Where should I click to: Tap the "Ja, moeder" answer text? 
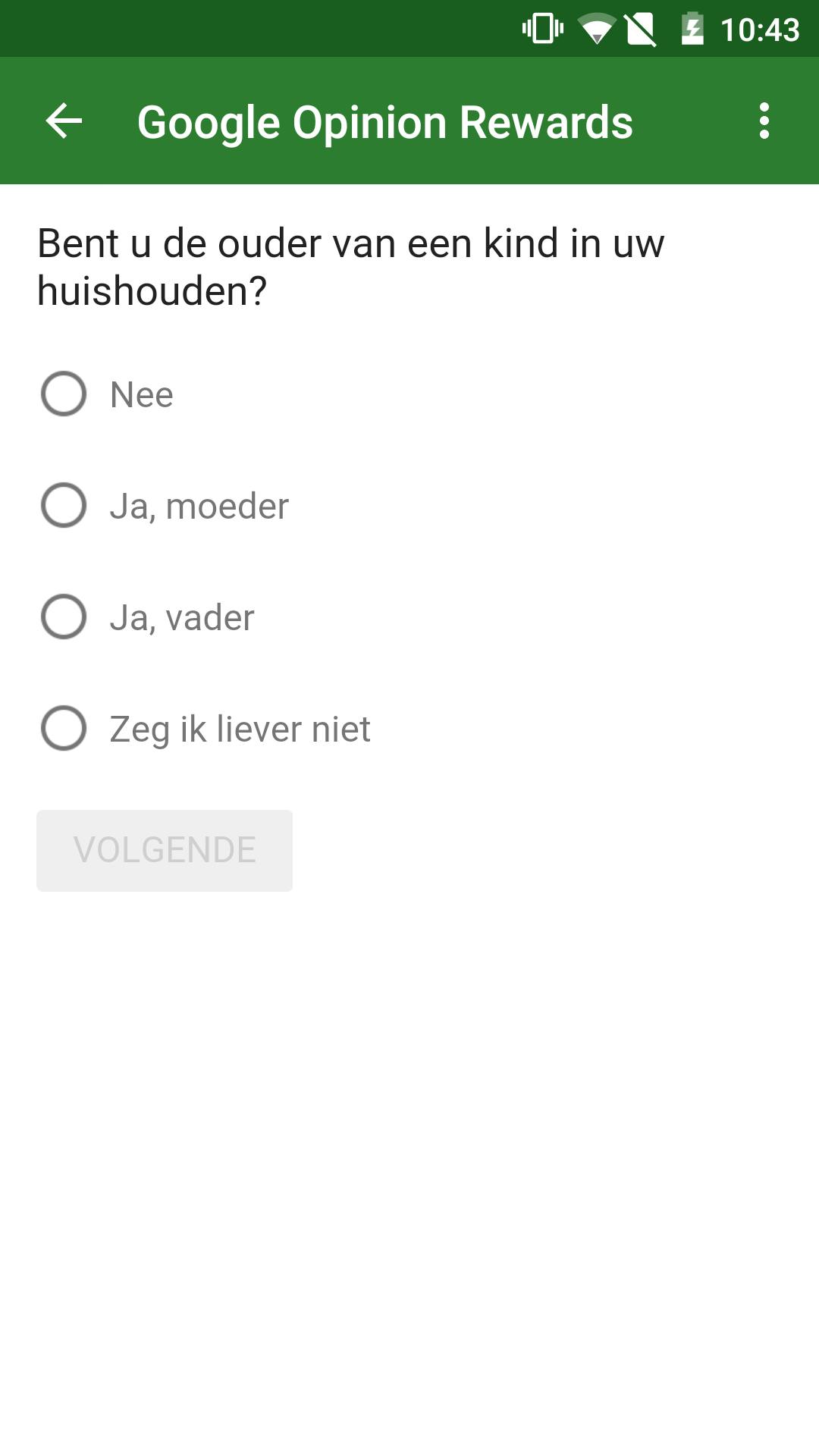(x=199, y=507)
